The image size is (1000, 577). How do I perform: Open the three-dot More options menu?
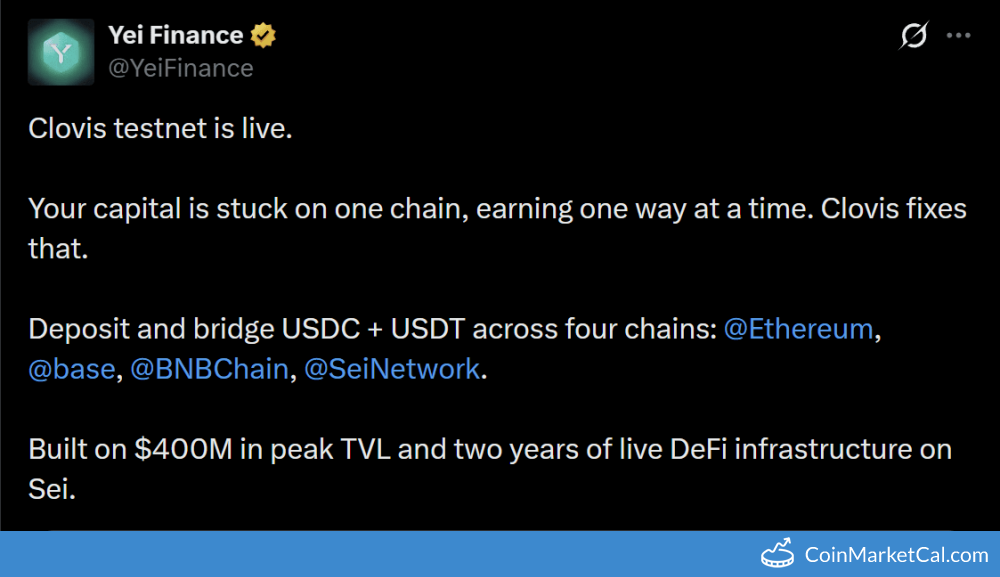click(x=959, y=36)
